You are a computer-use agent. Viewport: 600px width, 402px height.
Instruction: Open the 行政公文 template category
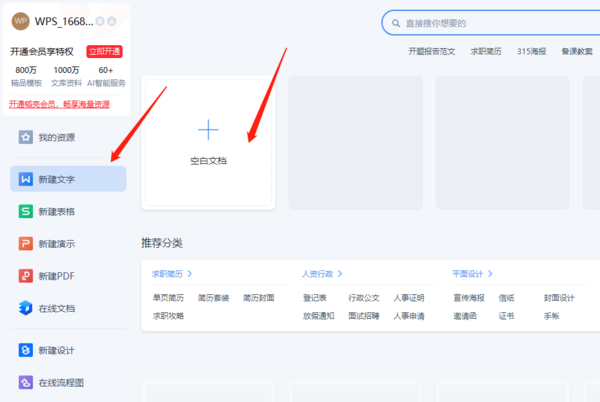click(x=364, y=298)
